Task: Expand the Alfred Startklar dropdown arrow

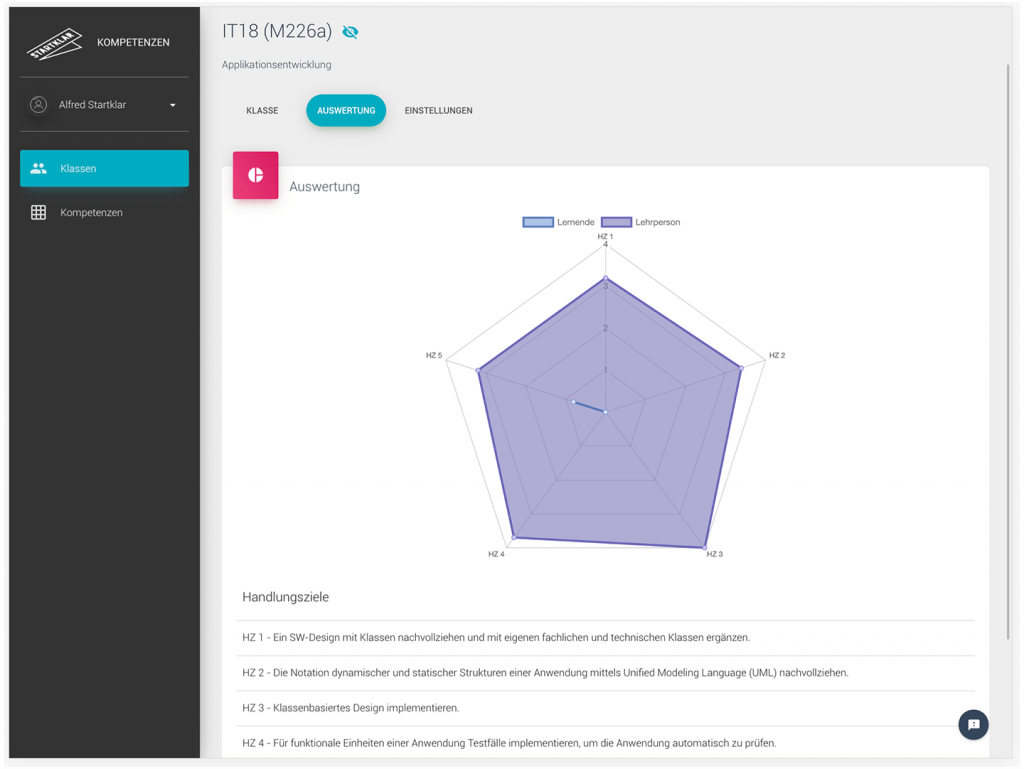Action: (x=172, y=105)
